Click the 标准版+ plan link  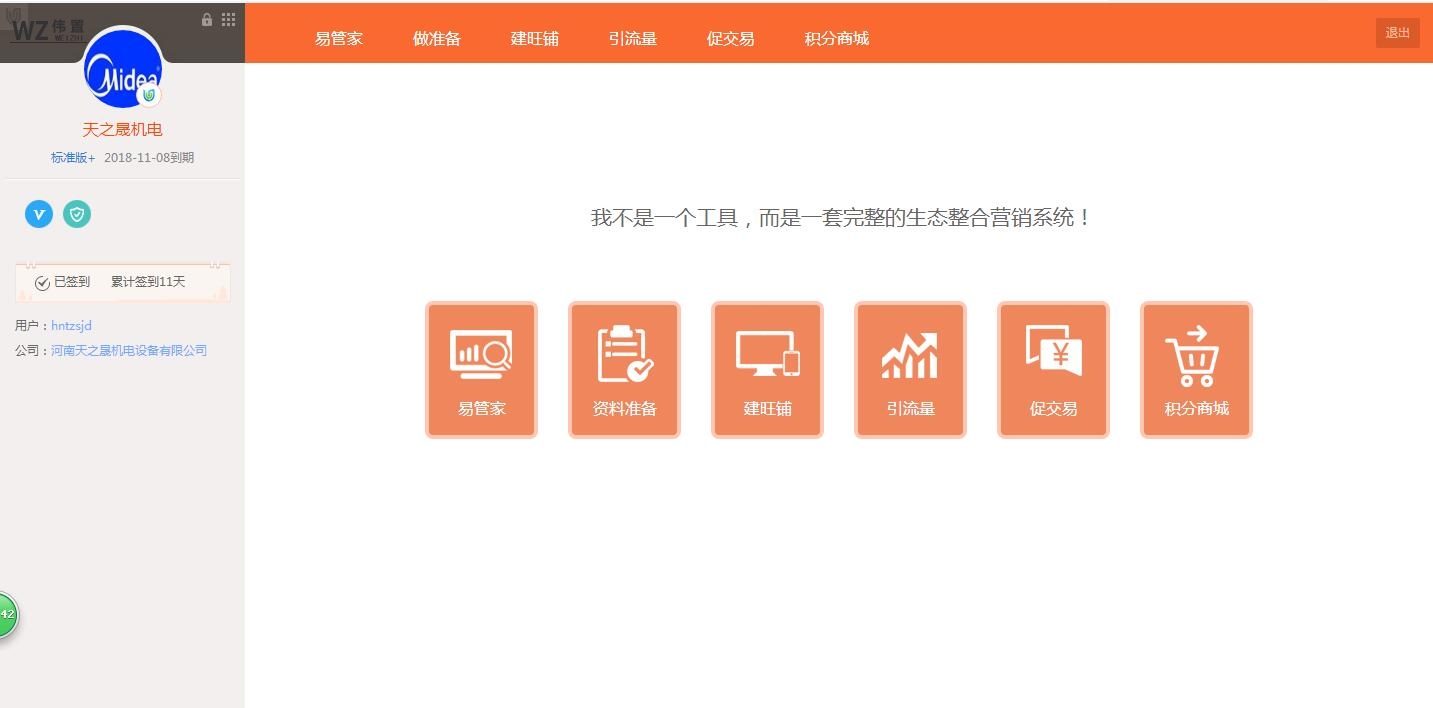tap(73, 158)
